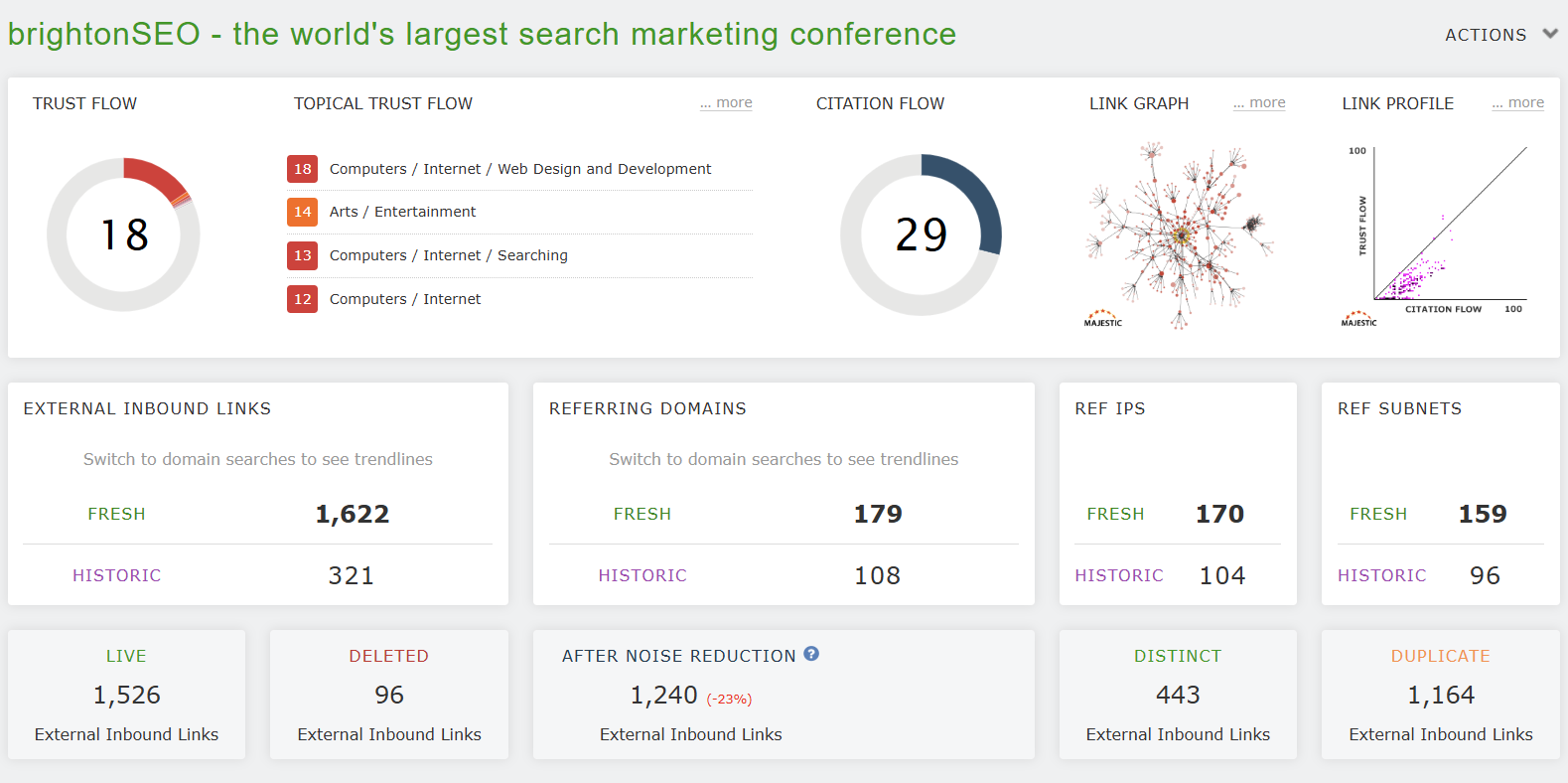Click historic external inbound links value 321
This screenshot has width=1568, height=783.
point(352,575)
